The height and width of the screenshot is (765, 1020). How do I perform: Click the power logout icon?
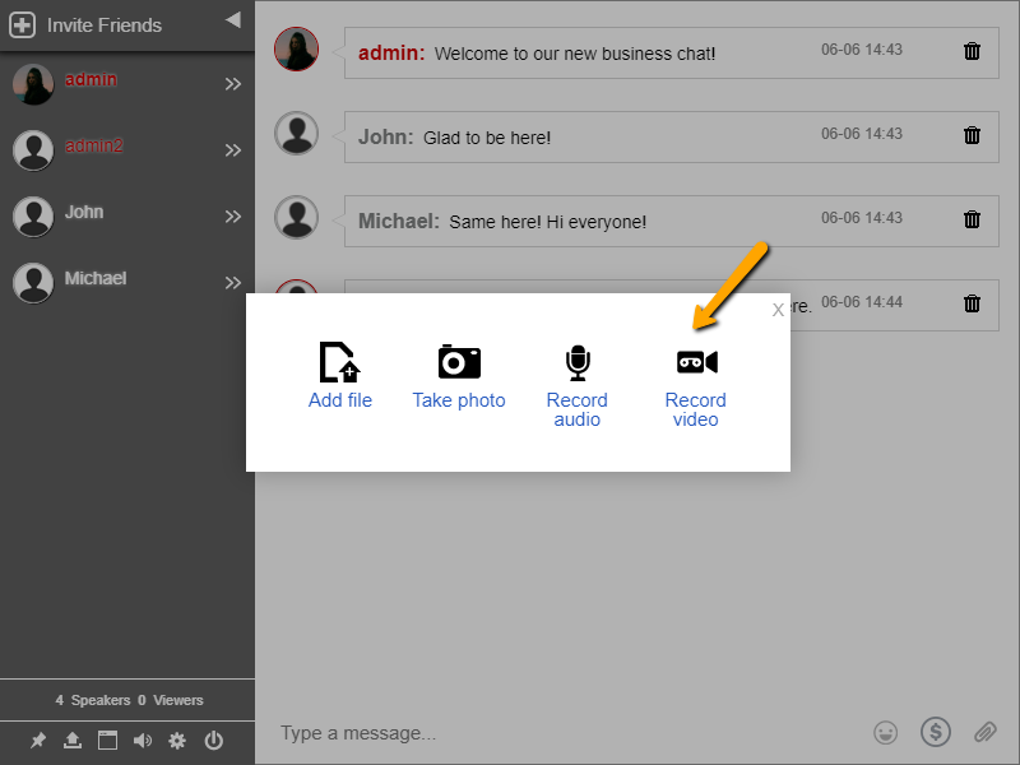213,741
